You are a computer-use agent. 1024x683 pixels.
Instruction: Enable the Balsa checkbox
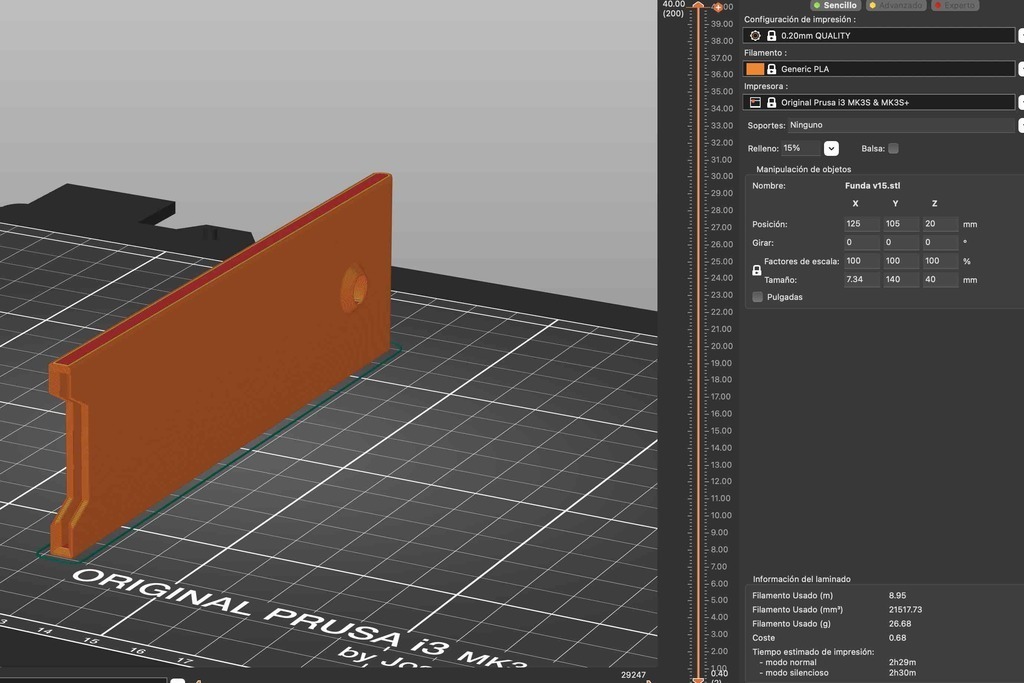click(892, 147)
